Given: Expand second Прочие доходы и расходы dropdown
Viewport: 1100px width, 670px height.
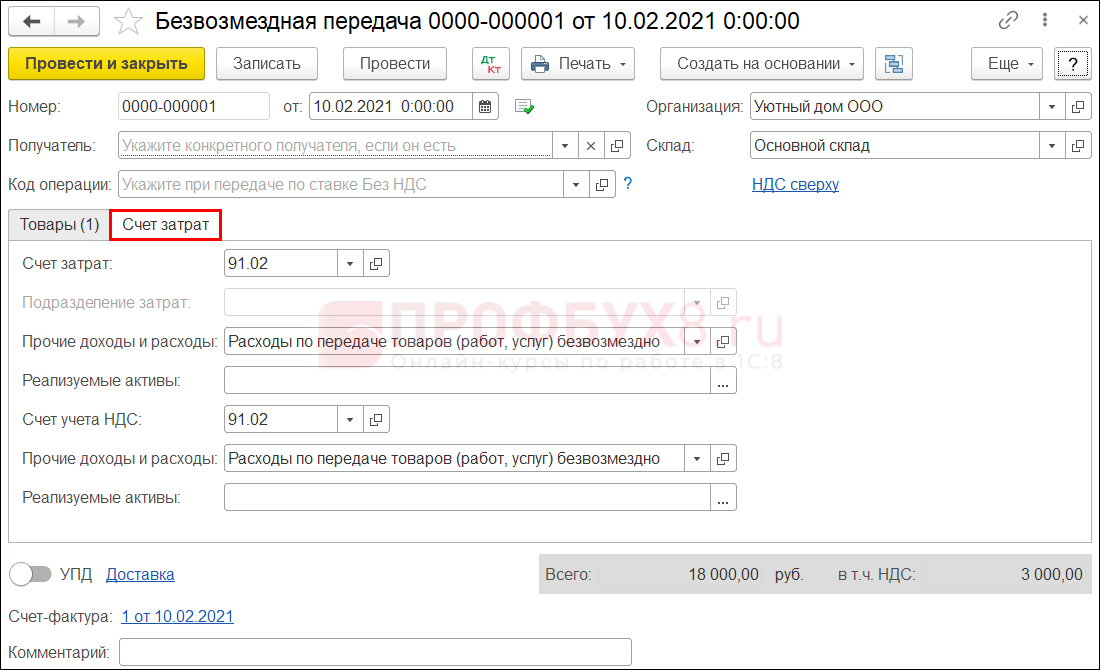Looking at the screenshot, I should pos(697,459).
